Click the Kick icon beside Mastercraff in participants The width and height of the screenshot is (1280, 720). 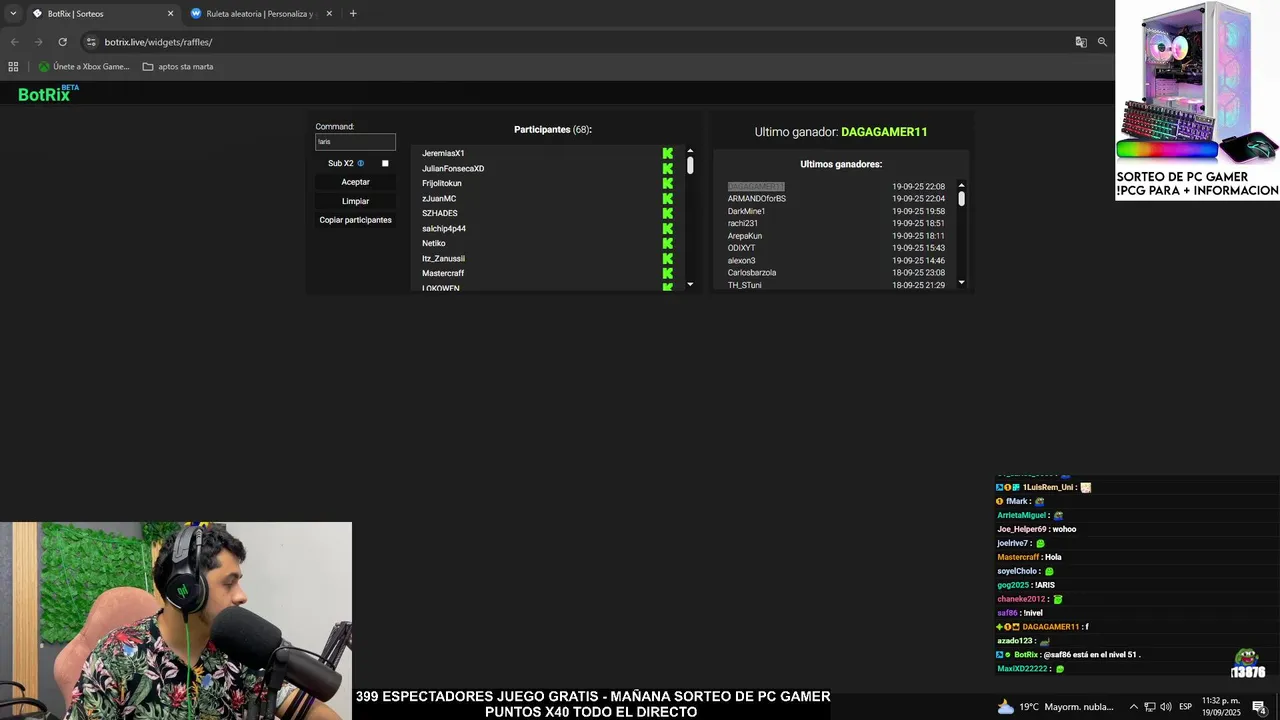668,273
